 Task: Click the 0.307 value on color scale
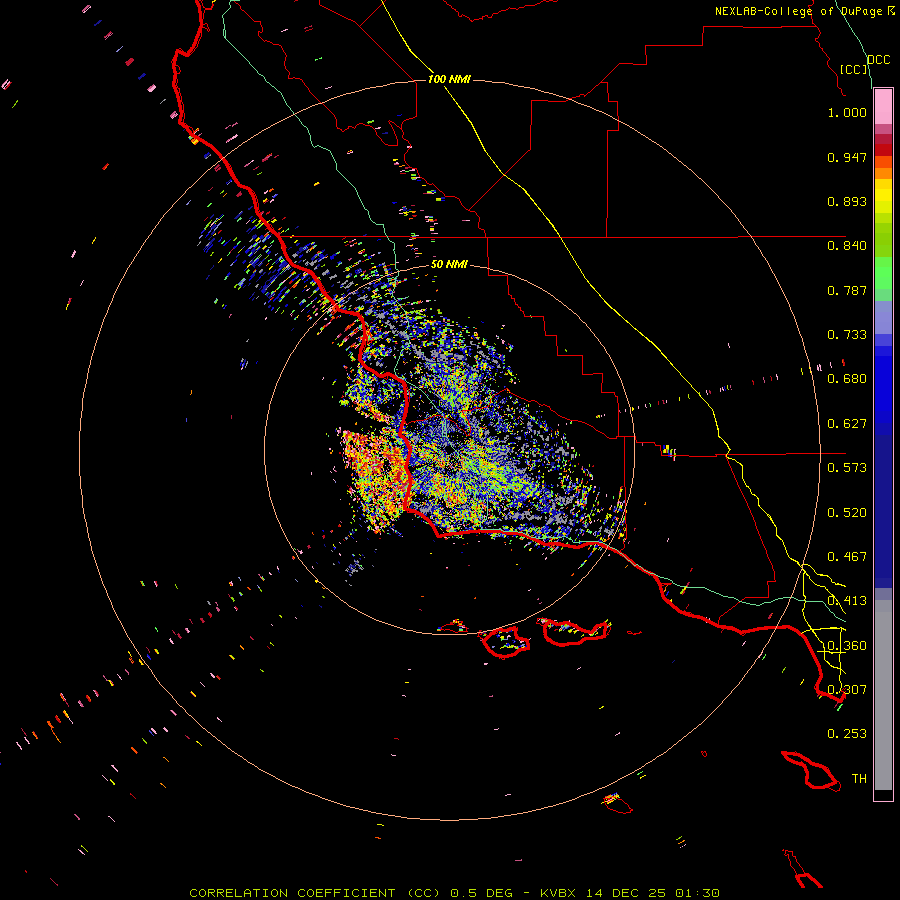(847, 690)
